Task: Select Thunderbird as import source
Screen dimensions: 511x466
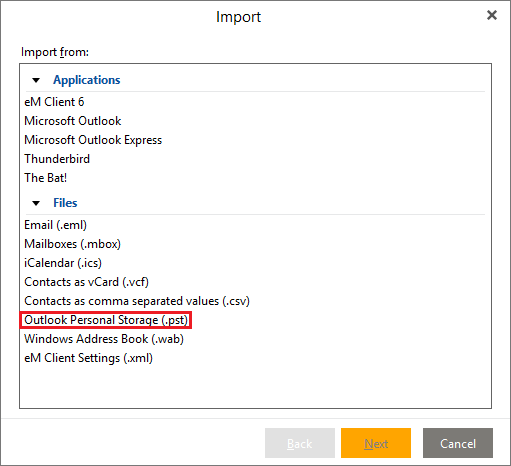Action: coord(57,159)
